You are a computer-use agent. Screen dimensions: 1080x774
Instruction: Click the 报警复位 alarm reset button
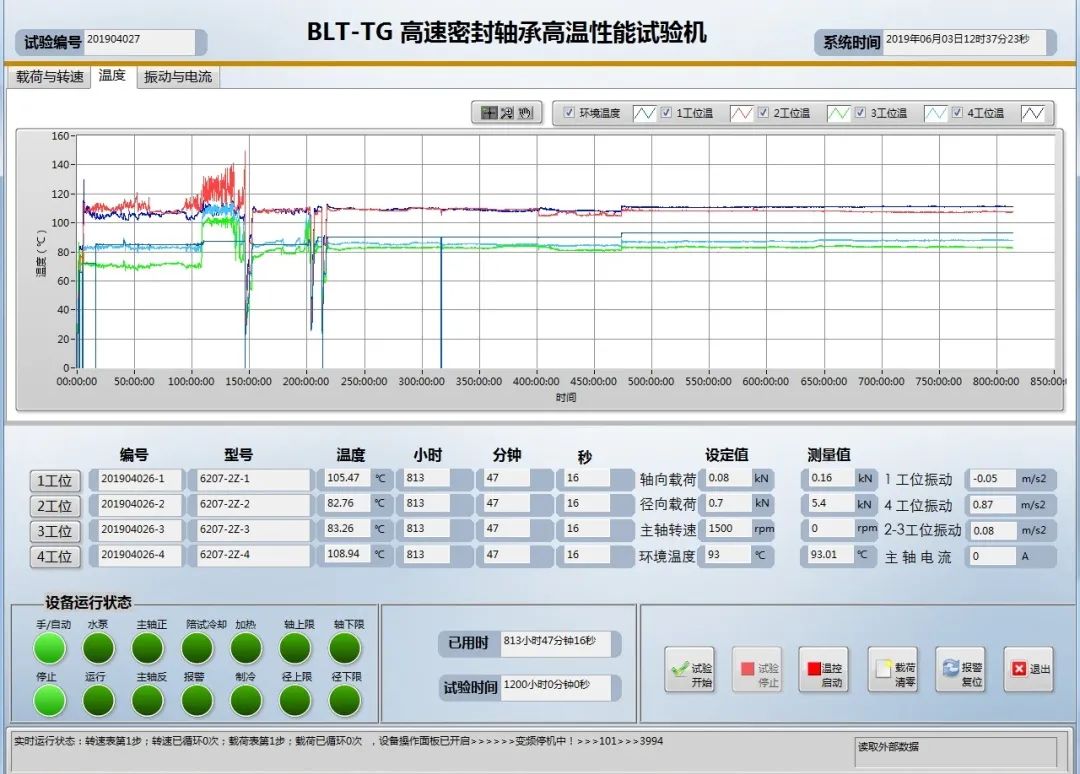point(960,669)
